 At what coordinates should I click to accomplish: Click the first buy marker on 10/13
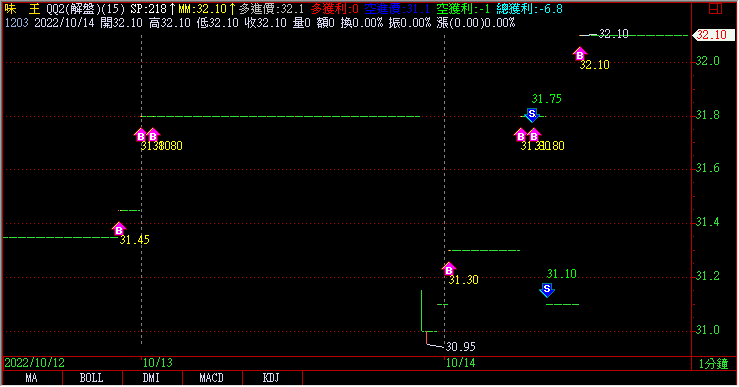tap(140, 135)
